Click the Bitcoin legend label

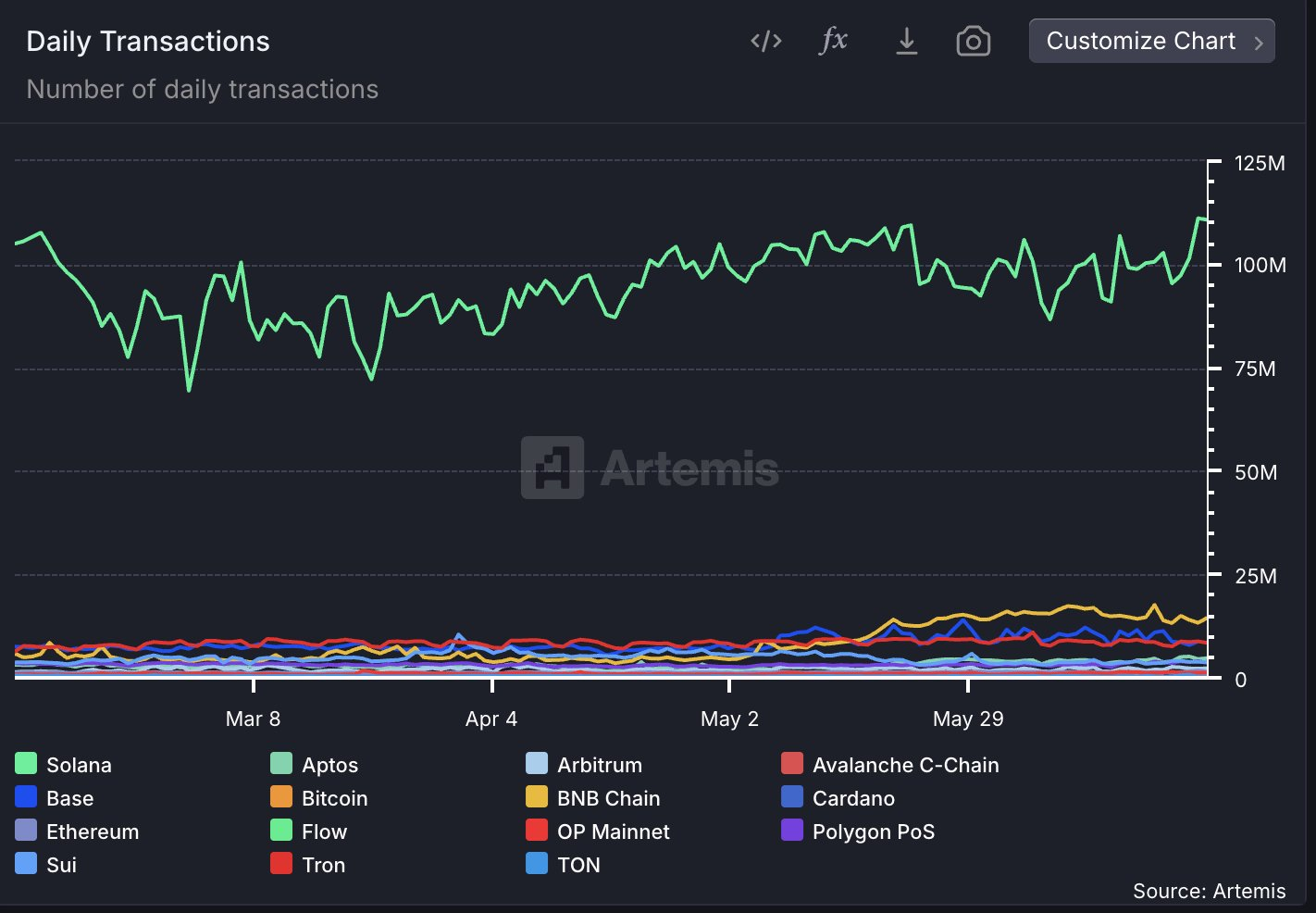pyautogui.click(x=335, y=798)
